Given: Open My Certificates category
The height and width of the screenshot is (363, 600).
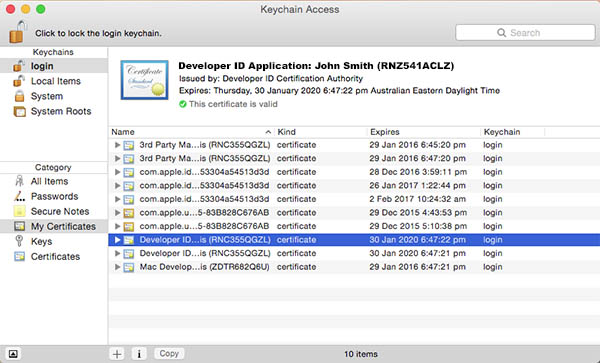Looking at the screenshot, I should click(54, 226).
